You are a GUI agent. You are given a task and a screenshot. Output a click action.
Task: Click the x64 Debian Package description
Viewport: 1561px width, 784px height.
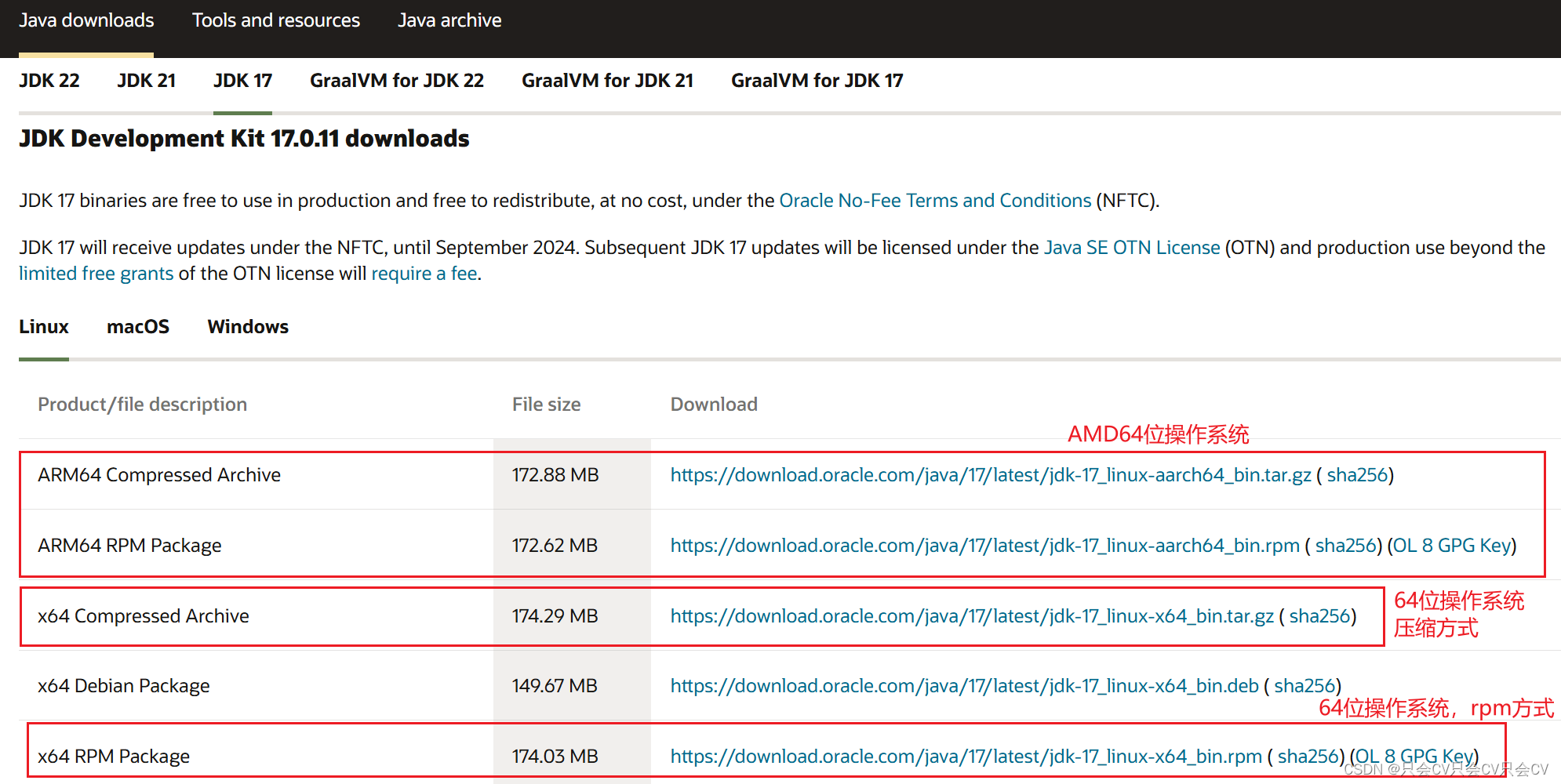[124, 686]
